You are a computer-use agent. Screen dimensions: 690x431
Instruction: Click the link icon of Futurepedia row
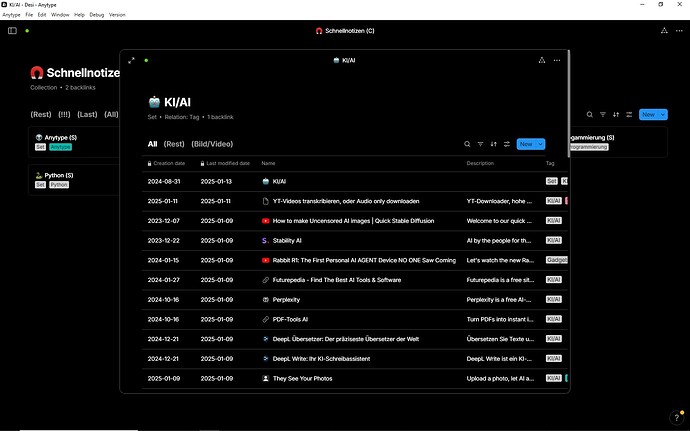pos(265,280)
